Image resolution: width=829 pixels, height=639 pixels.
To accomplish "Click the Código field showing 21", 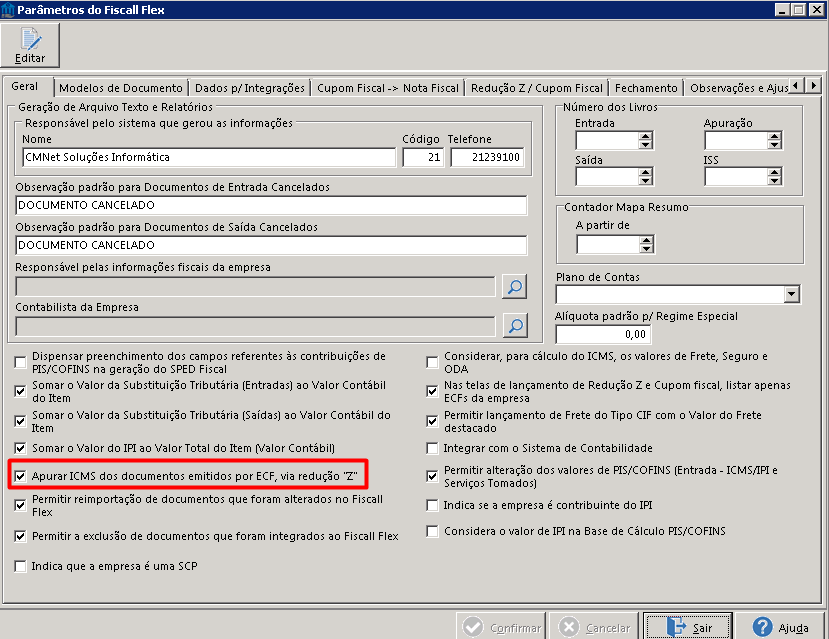I will [423, 157].
